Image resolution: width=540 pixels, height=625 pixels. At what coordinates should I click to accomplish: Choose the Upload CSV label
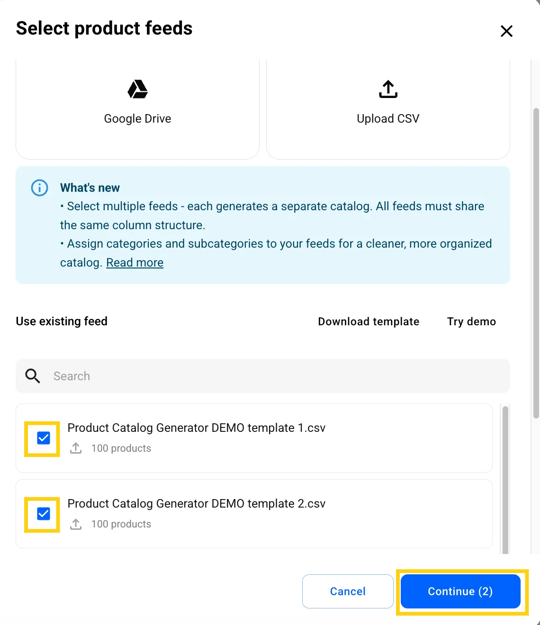pyautogui.click(x=388, y=118)
